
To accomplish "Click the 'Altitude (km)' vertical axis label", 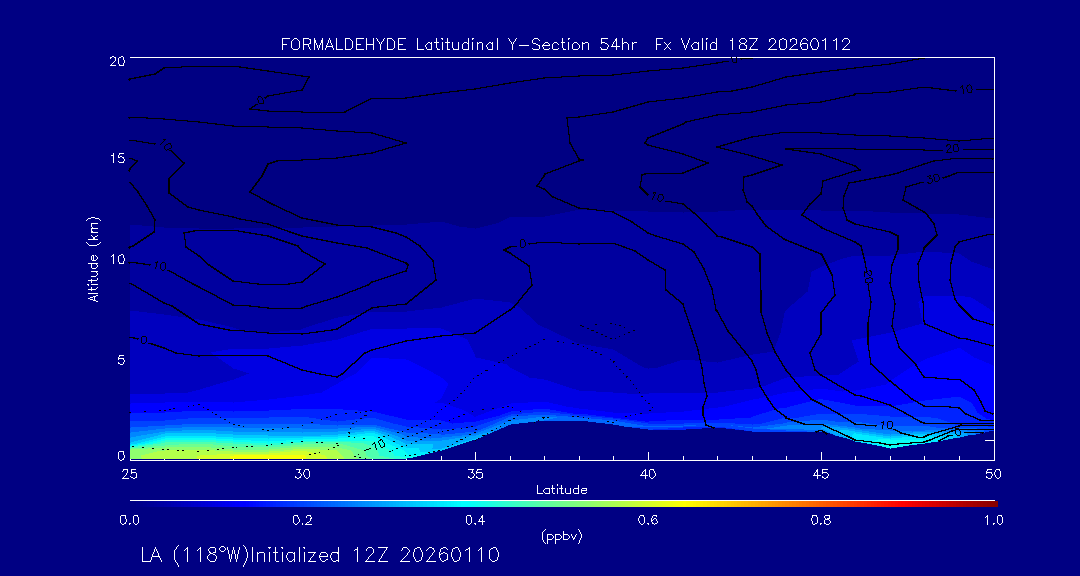I will (x=92, y=258).
